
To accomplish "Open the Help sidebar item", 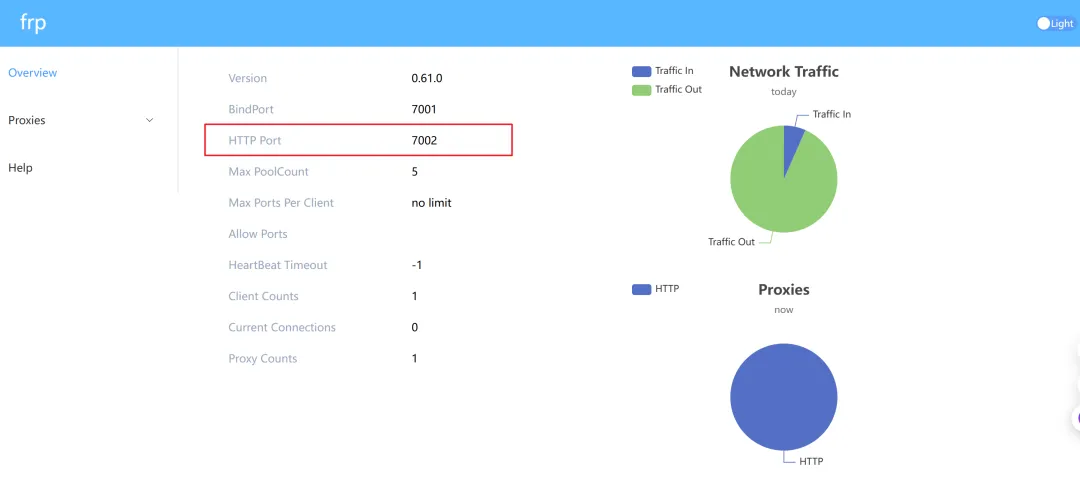I will pyautogui.click(x=21, y=168).
